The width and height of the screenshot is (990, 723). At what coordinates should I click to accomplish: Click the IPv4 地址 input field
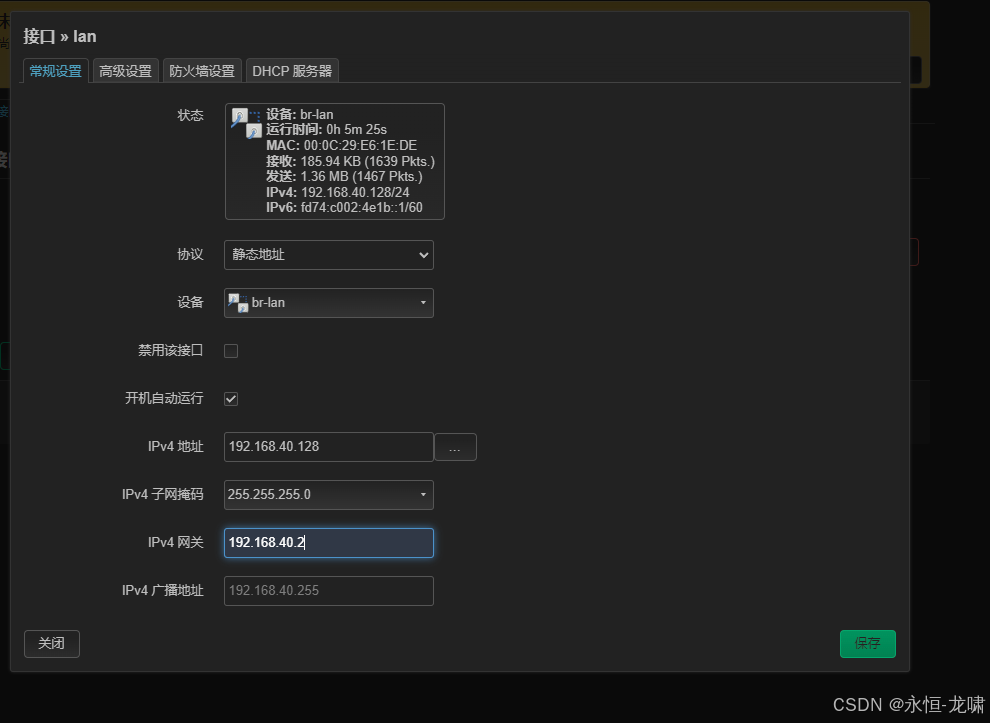pyautogui.click(x=329, y=446)
